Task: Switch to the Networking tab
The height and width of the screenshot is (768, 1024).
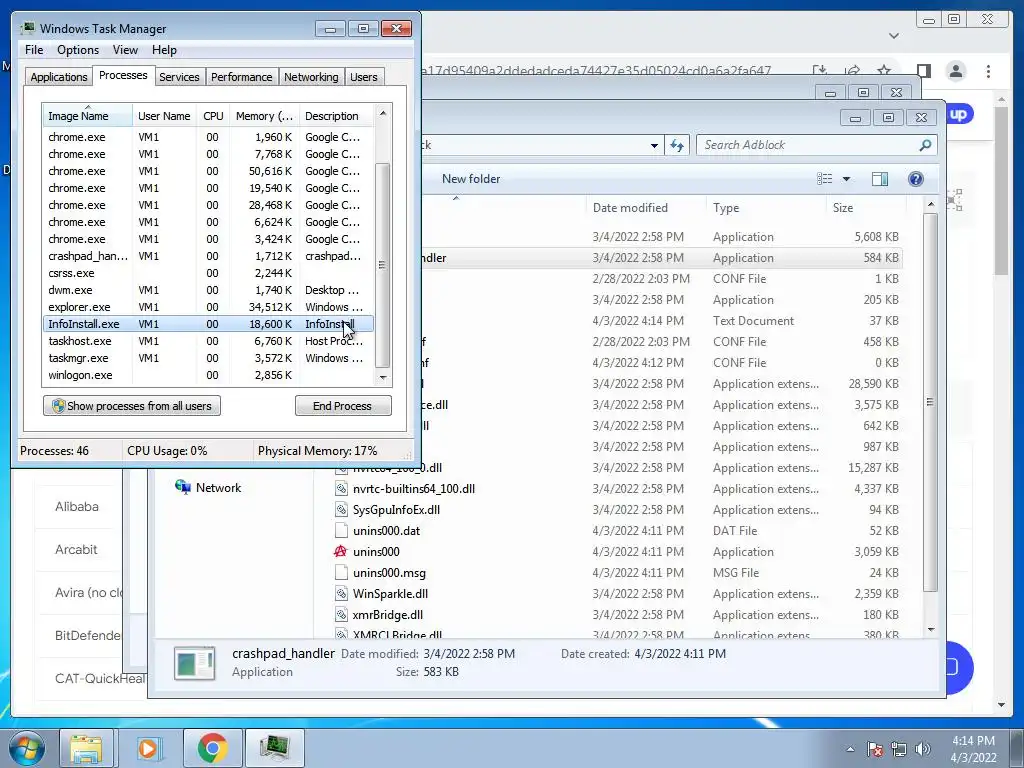Action: [x=311, y=76]
